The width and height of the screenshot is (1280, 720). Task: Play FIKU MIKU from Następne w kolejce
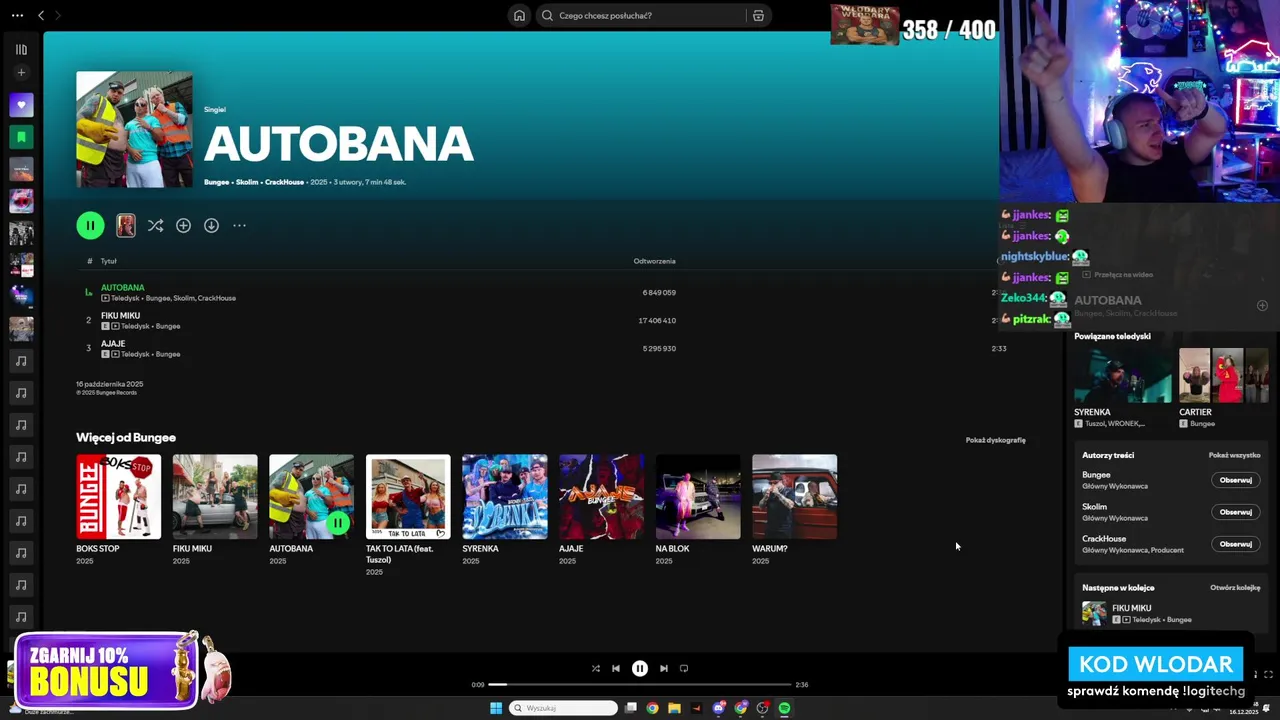1094,613
